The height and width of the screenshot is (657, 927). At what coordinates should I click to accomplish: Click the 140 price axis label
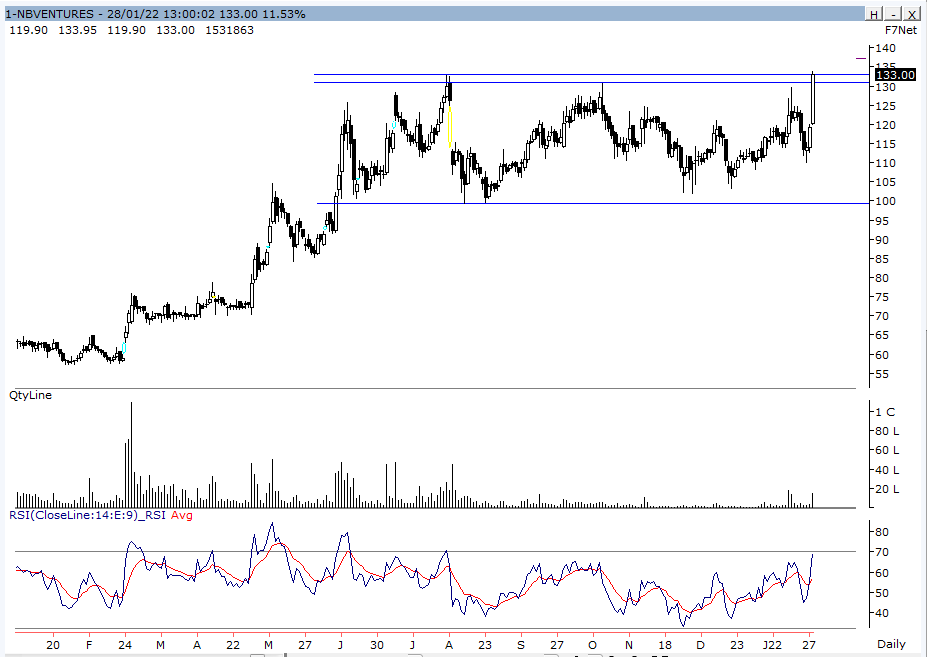886,48
